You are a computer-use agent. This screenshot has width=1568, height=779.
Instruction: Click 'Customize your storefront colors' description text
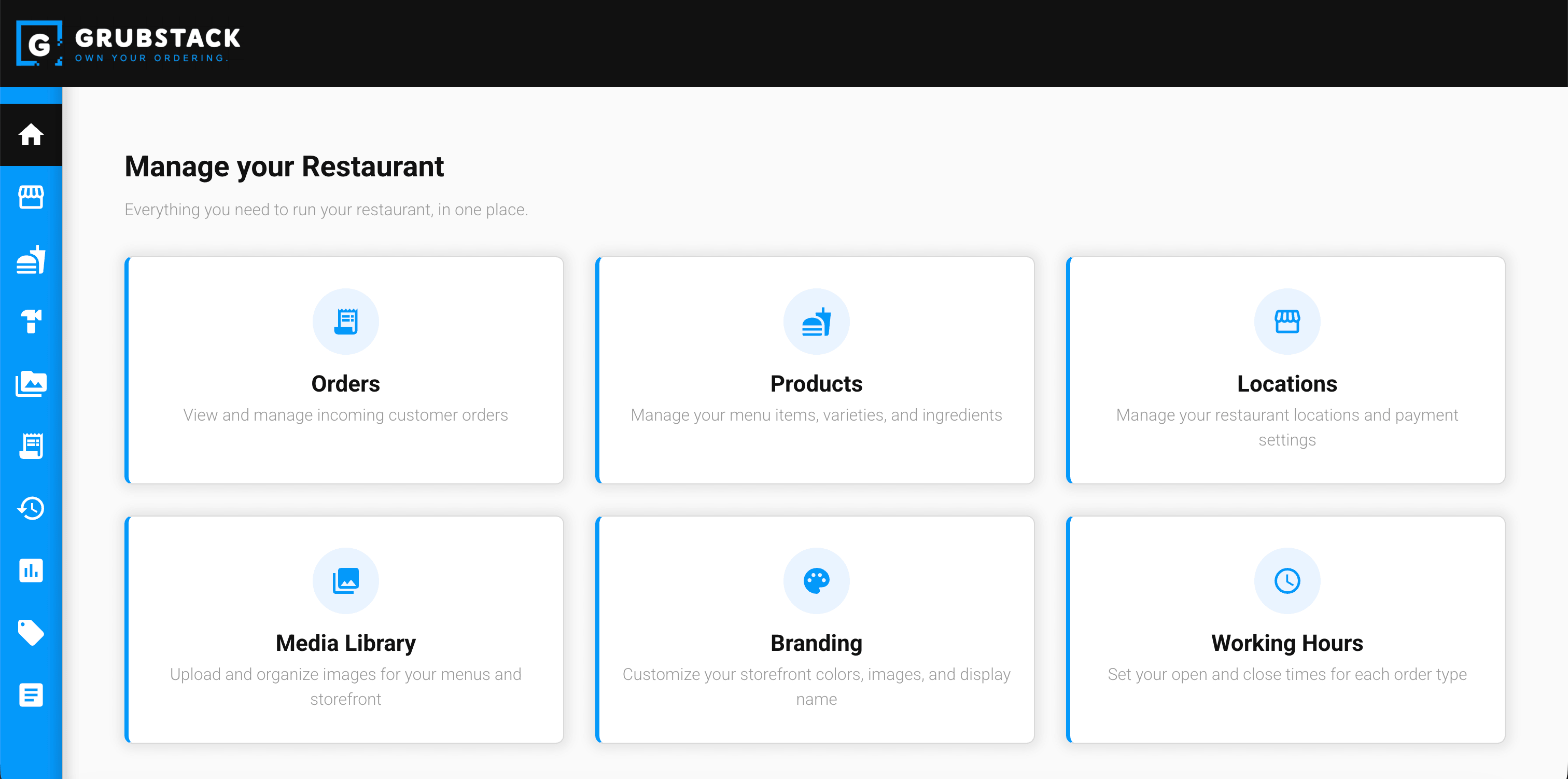click(816, 687)
